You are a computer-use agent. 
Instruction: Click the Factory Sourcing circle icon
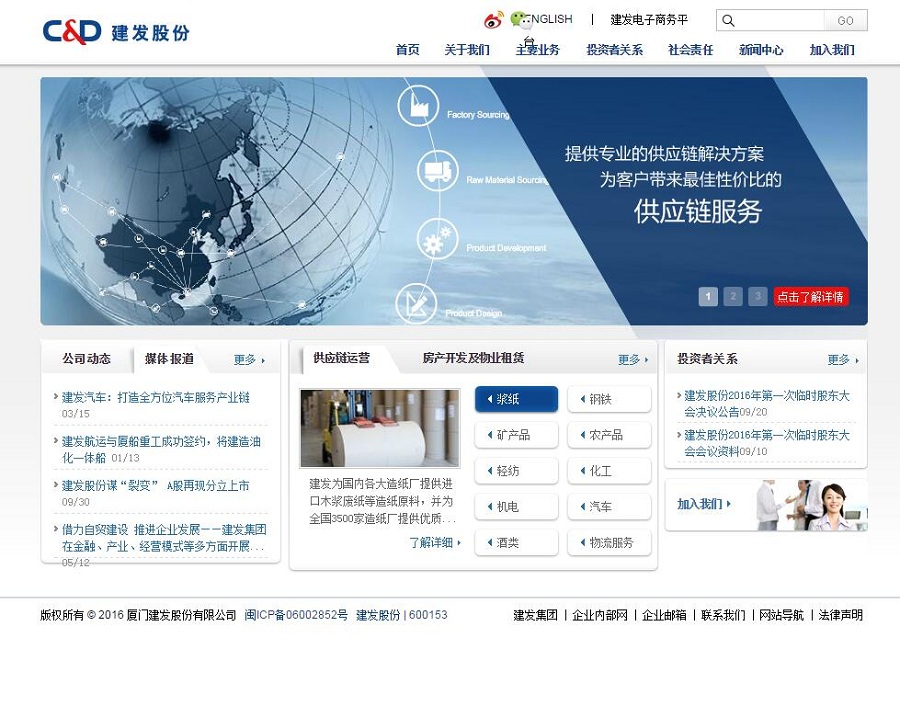[418, 106]
